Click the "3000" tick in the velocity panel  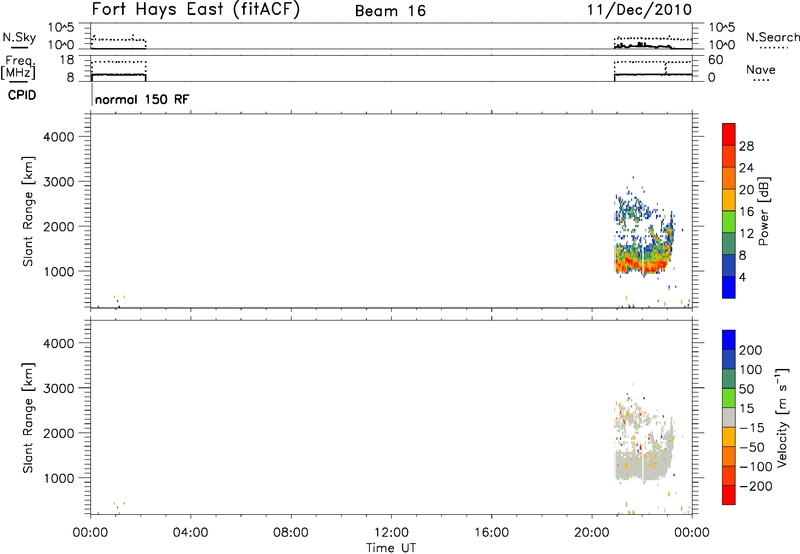[59, 388]
